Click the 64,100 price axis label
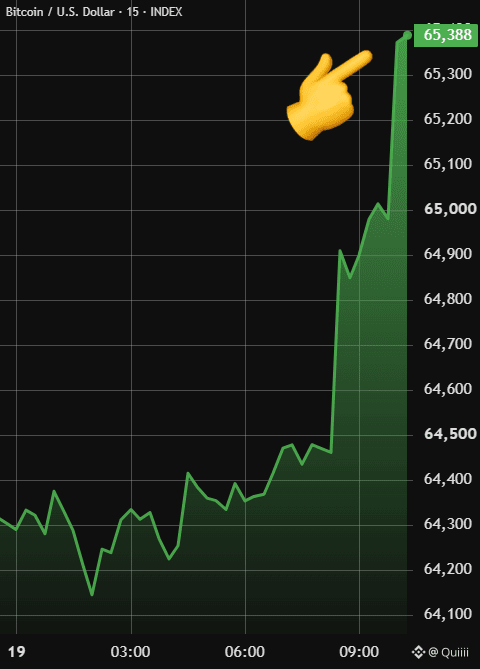 448,614
